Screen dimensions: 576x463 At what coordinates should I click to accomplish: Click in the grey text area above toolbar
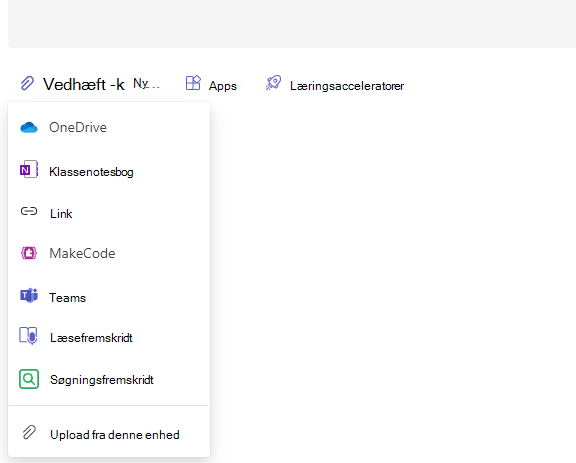click(x=292, y=24)
